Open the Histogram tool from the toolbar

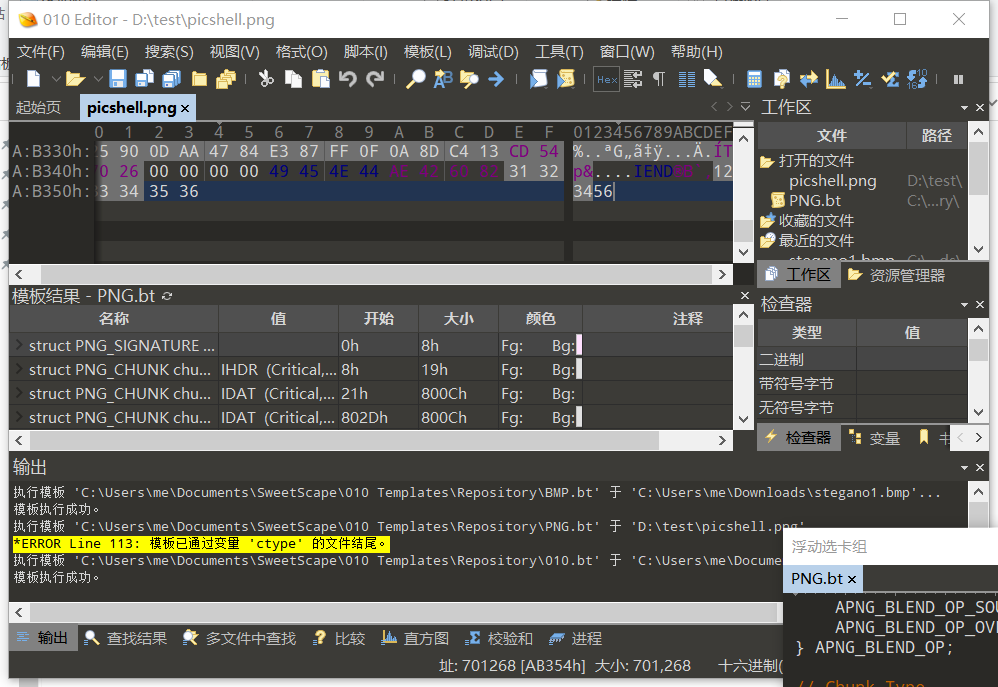836,79
